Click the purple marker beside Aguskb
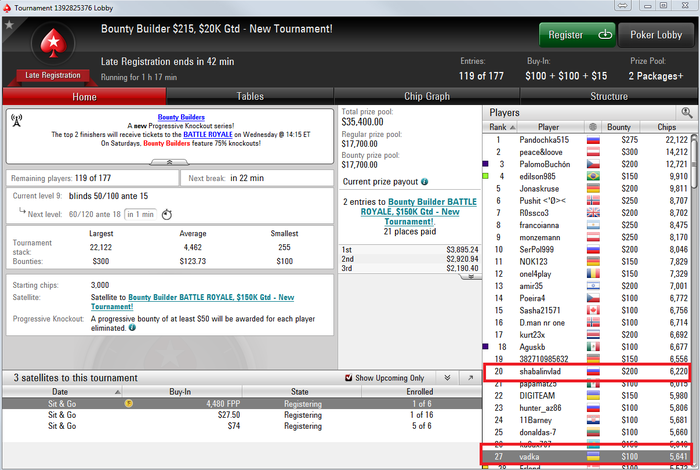 pyautogui.click(x=486, y=346)
